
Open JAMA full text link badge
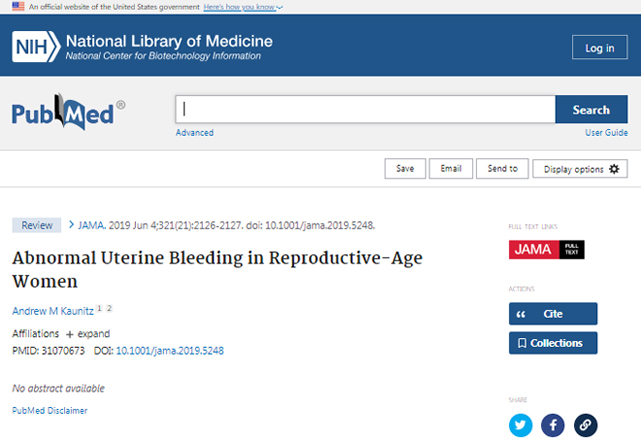[547, 249]
